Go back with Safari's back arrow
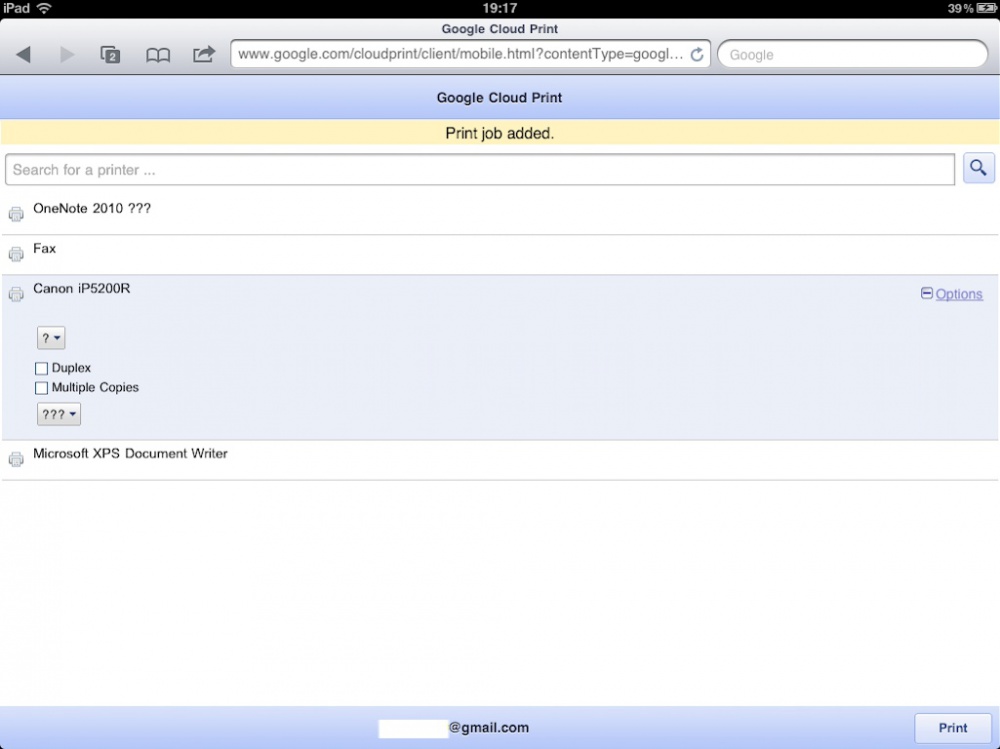Viewport: 1000px width, 749px height. [x=24, y=54]
